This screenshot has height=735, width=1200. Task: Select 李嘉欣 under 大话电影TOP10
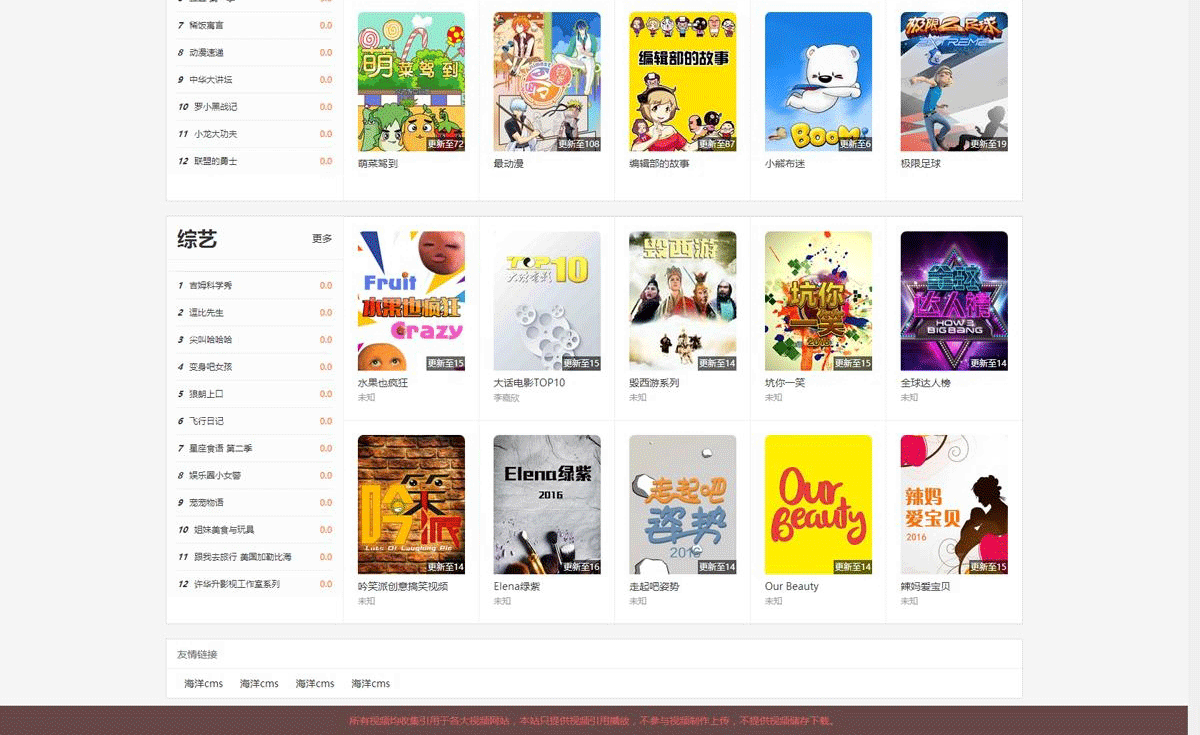(x=507, y=397)
